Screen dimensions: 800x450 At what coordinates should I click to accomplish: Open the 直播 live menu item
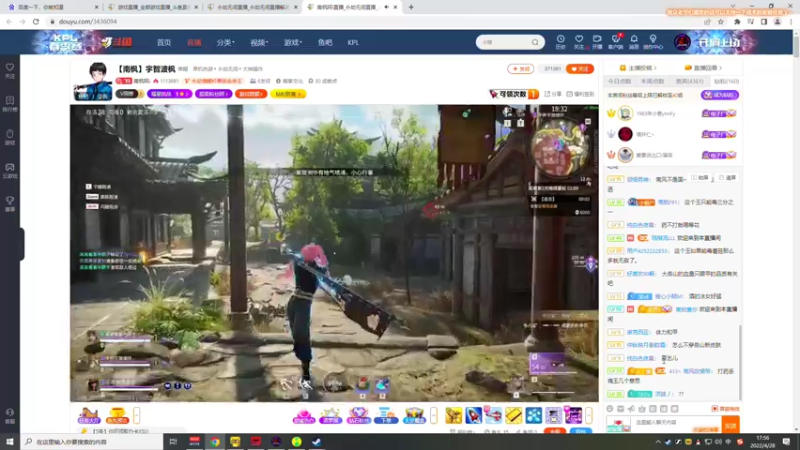click(194, 42)
